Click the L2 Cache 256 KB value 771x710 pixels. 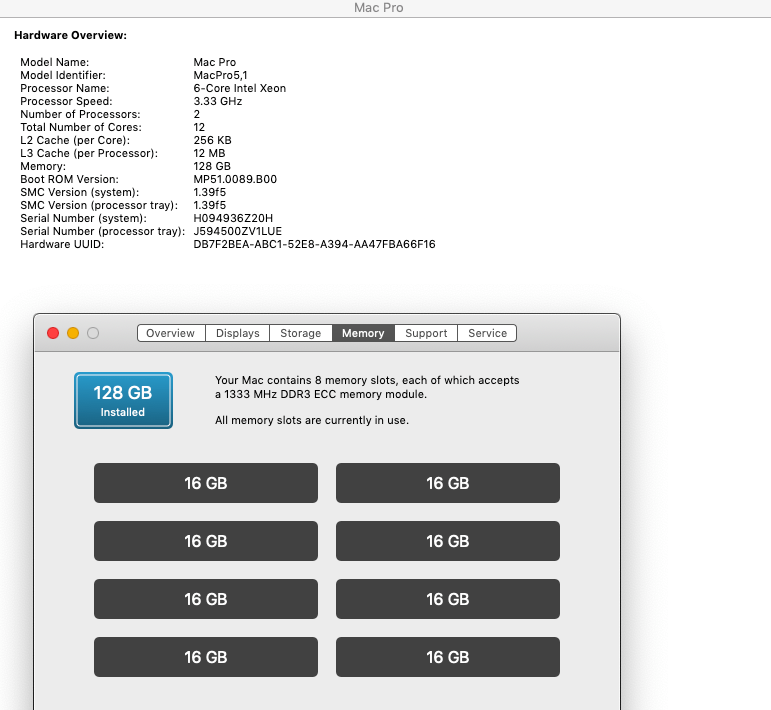(212, 140)
